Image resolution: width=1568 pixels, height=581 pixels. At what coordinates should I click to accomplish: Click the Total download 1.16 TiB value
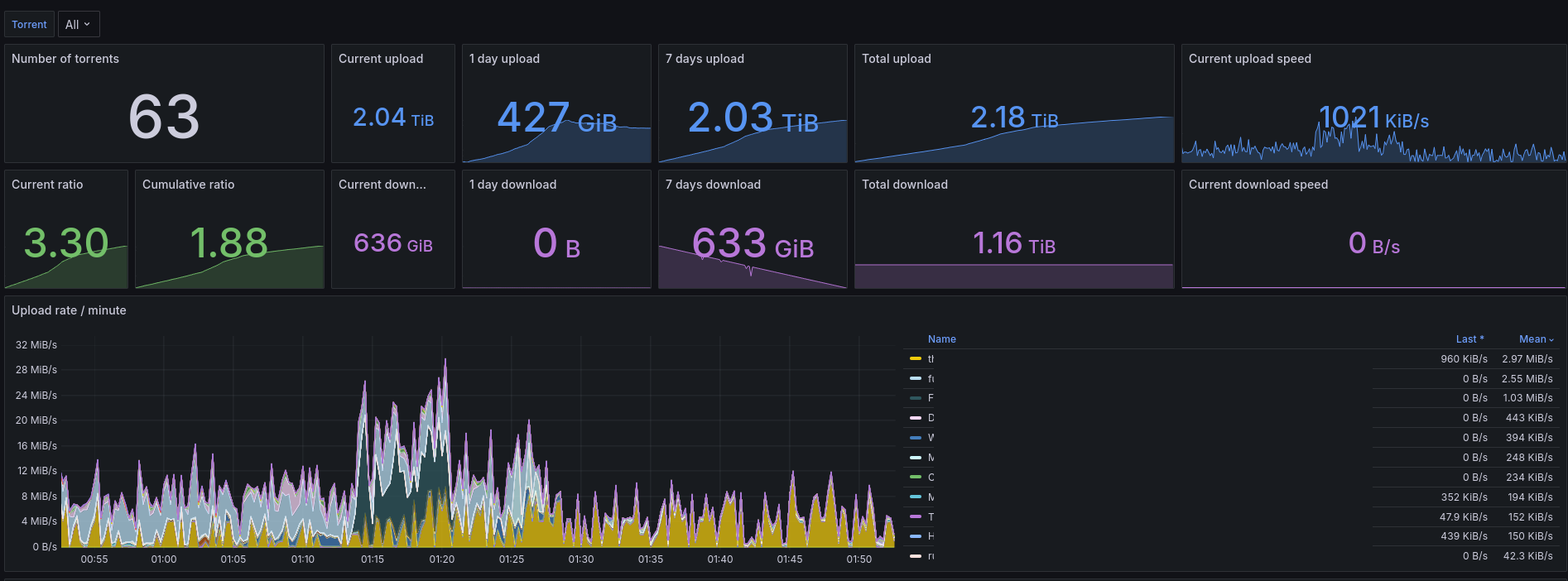(1014, 243)
